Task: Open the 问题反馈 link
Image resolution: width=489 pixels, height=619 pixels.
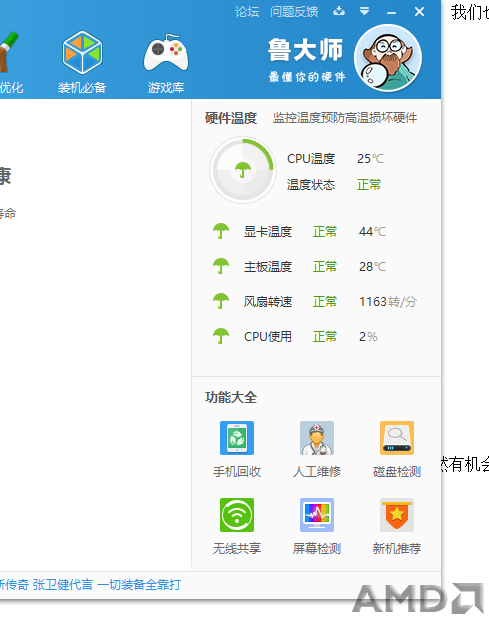Action: tap(294, 12)
